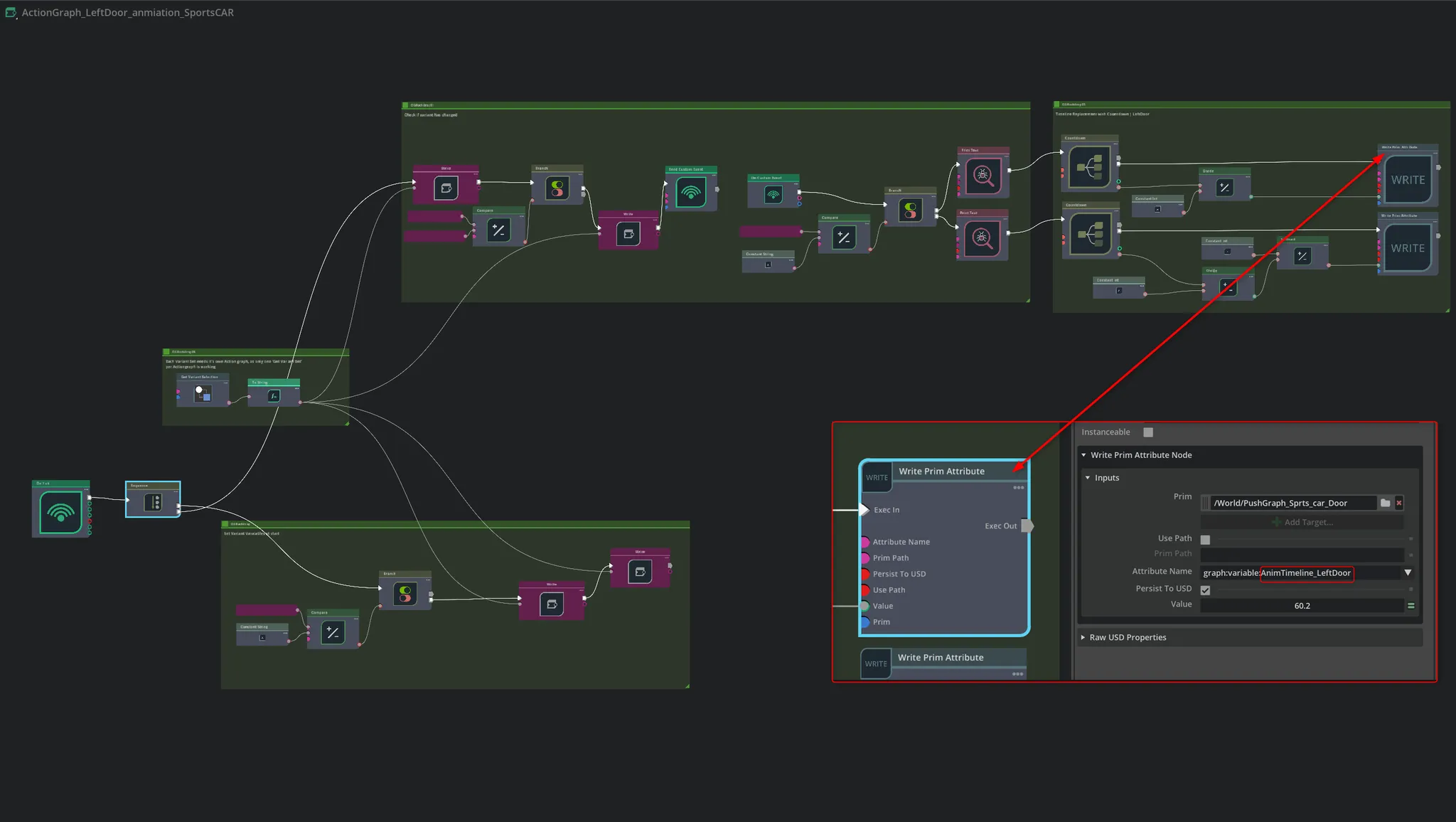This screenshot has height=822, width=1456.
Task: Click the ActionGraph_LeftDoor_anmiation_SportsCAR tab title
Action: pyautogui.click(x=127, y=12)
